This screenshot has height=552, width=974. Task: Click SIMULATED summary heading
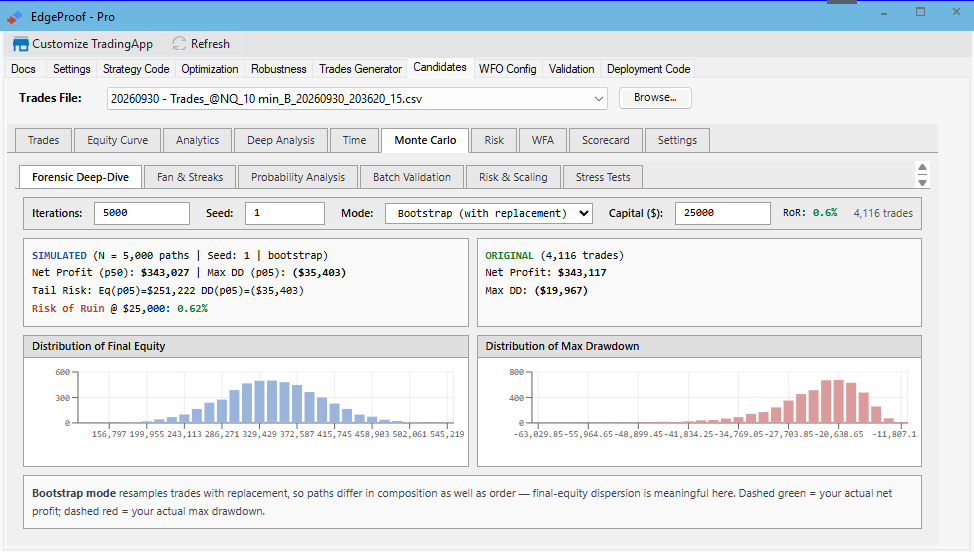pyautogui.click(x=59, y=255)
